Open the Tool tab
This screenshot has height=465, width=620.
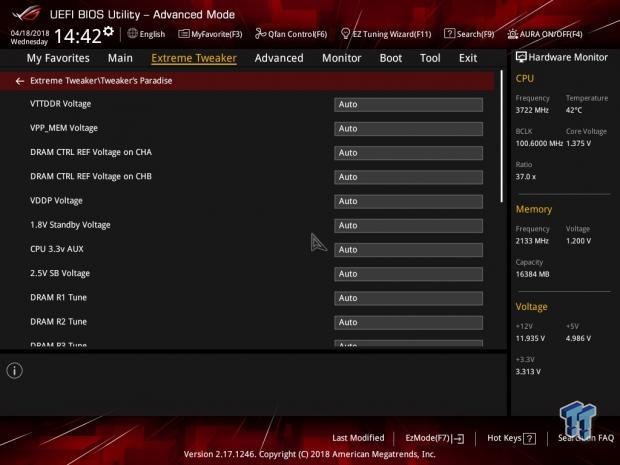430,58
